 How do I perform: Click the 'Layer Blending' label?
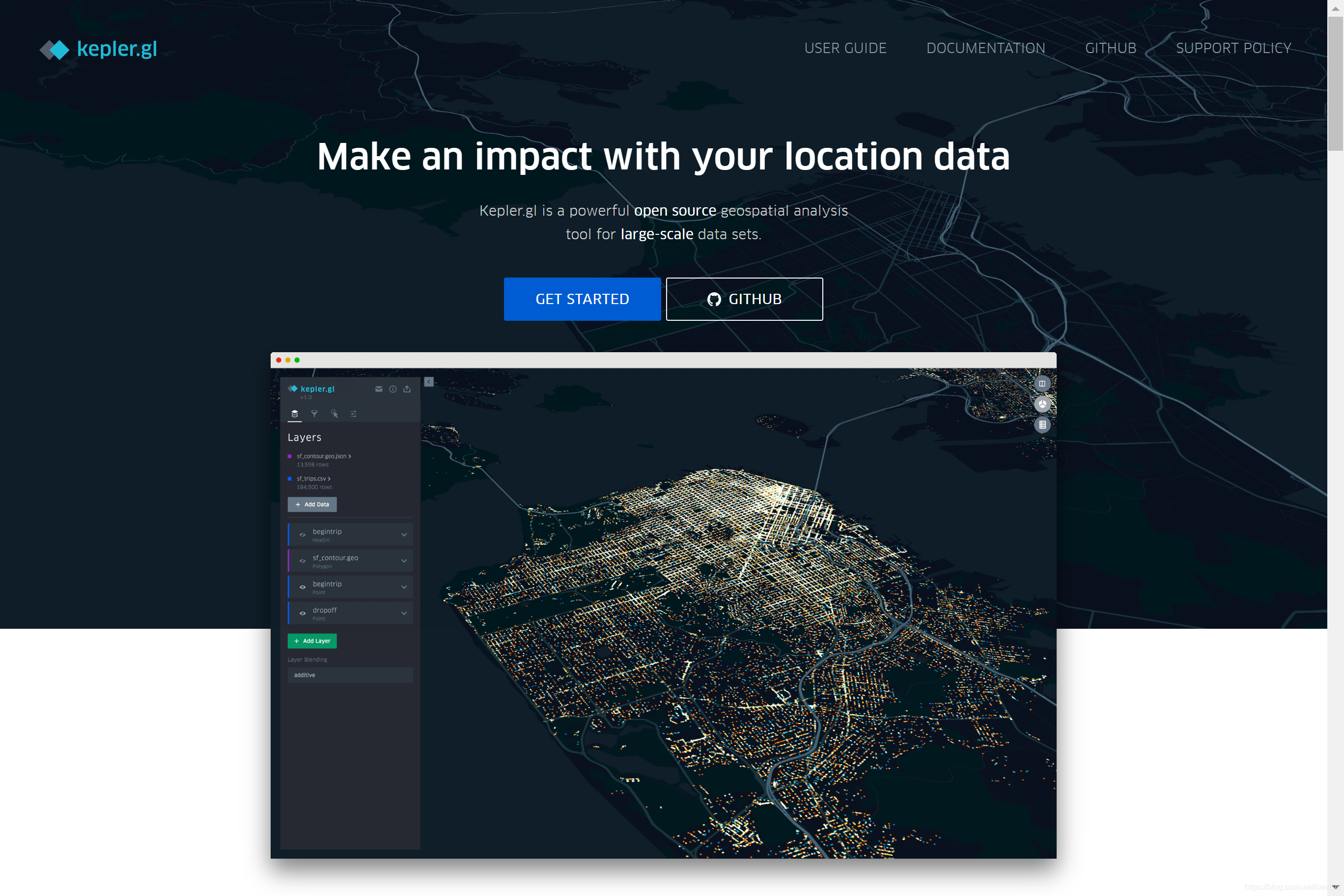tap(308, 660)
